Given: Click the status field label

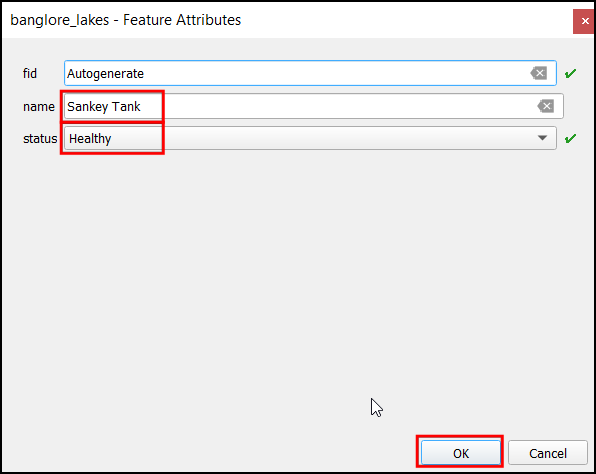Looking at the screenshot, I should coord(40,139).
